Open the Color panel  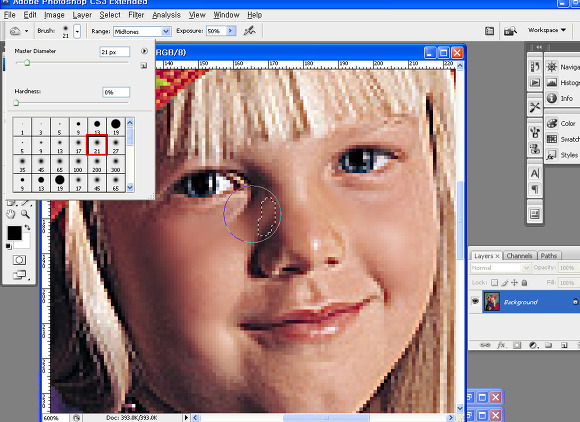562,124
